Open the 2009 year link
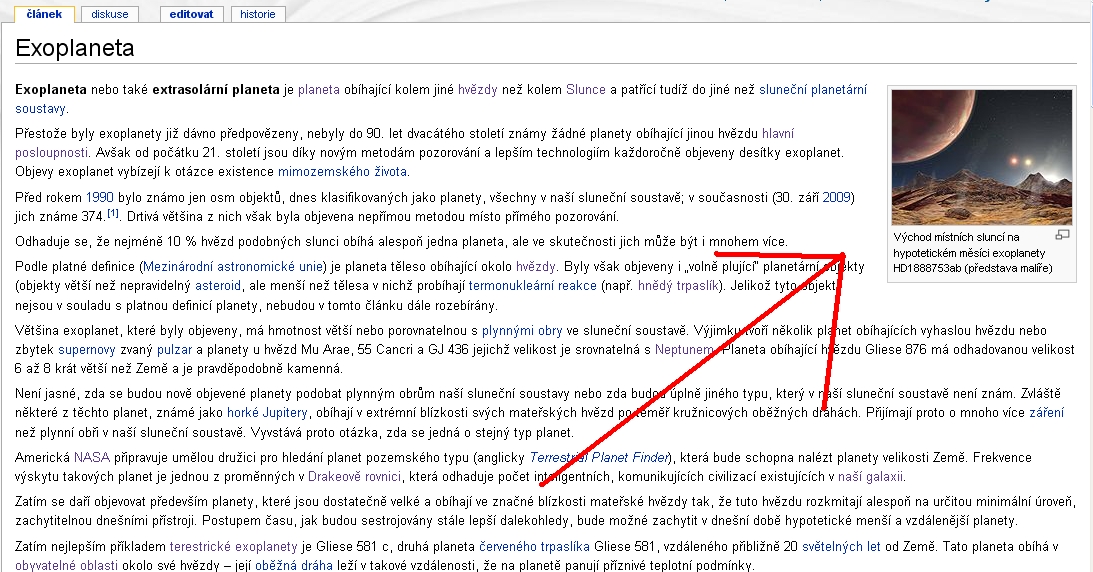 836,197
